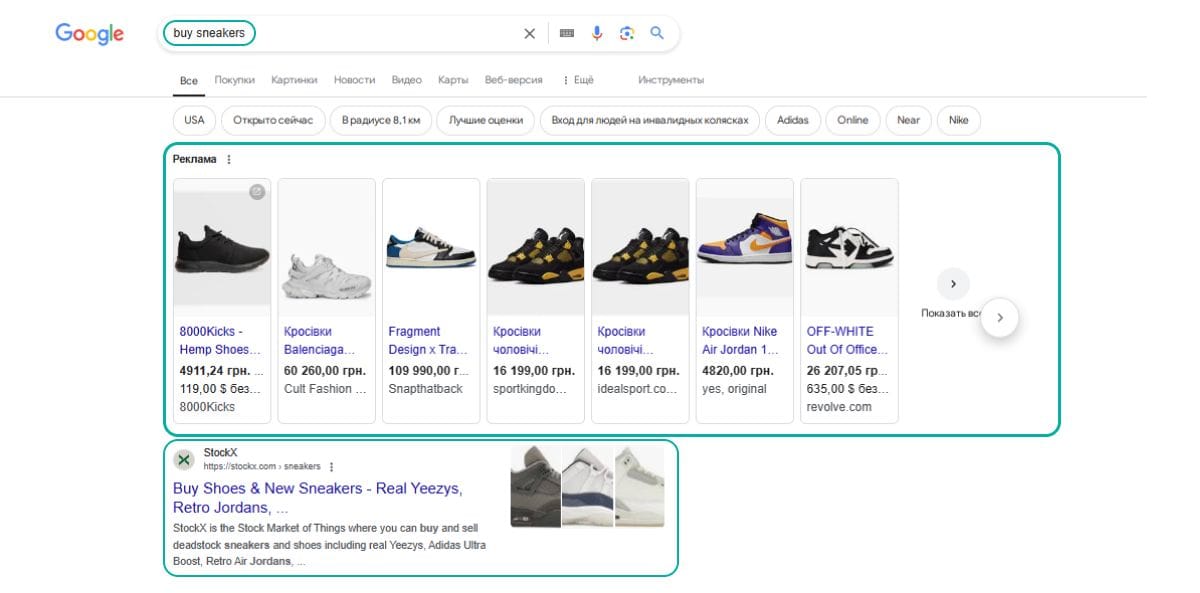The width and height of the screenshot is (1200, 593).
Task: Click seller name Cult Fashion
Action: coord(323,388)
